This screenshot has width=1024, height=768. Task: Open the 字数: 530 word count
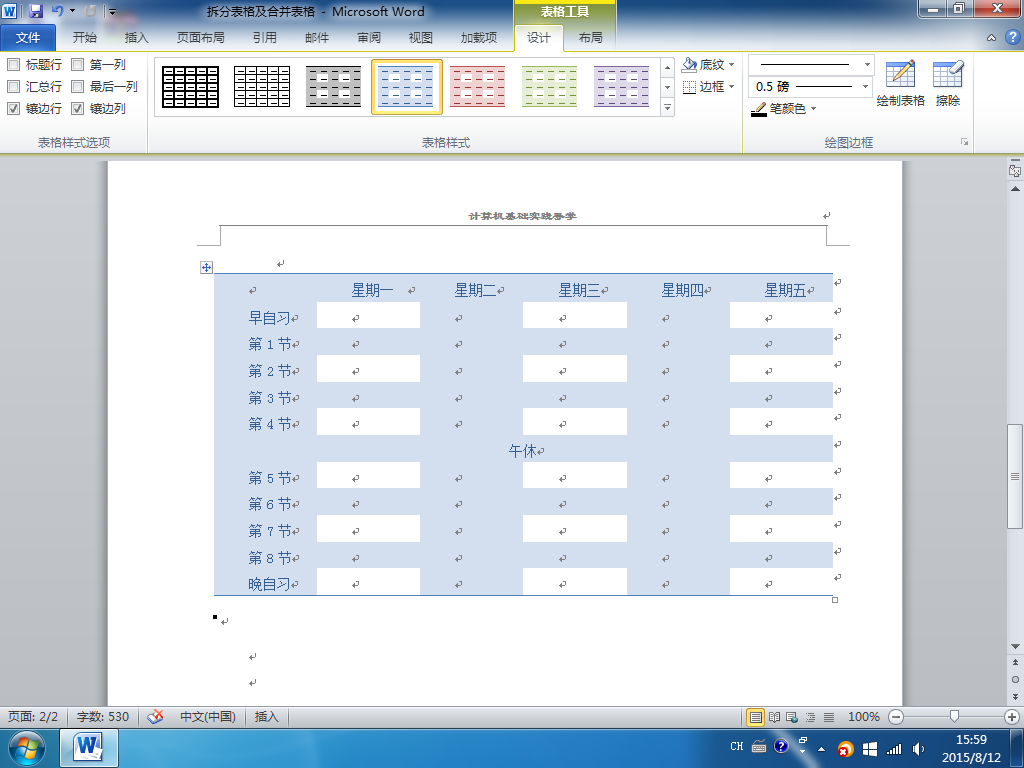103,716
